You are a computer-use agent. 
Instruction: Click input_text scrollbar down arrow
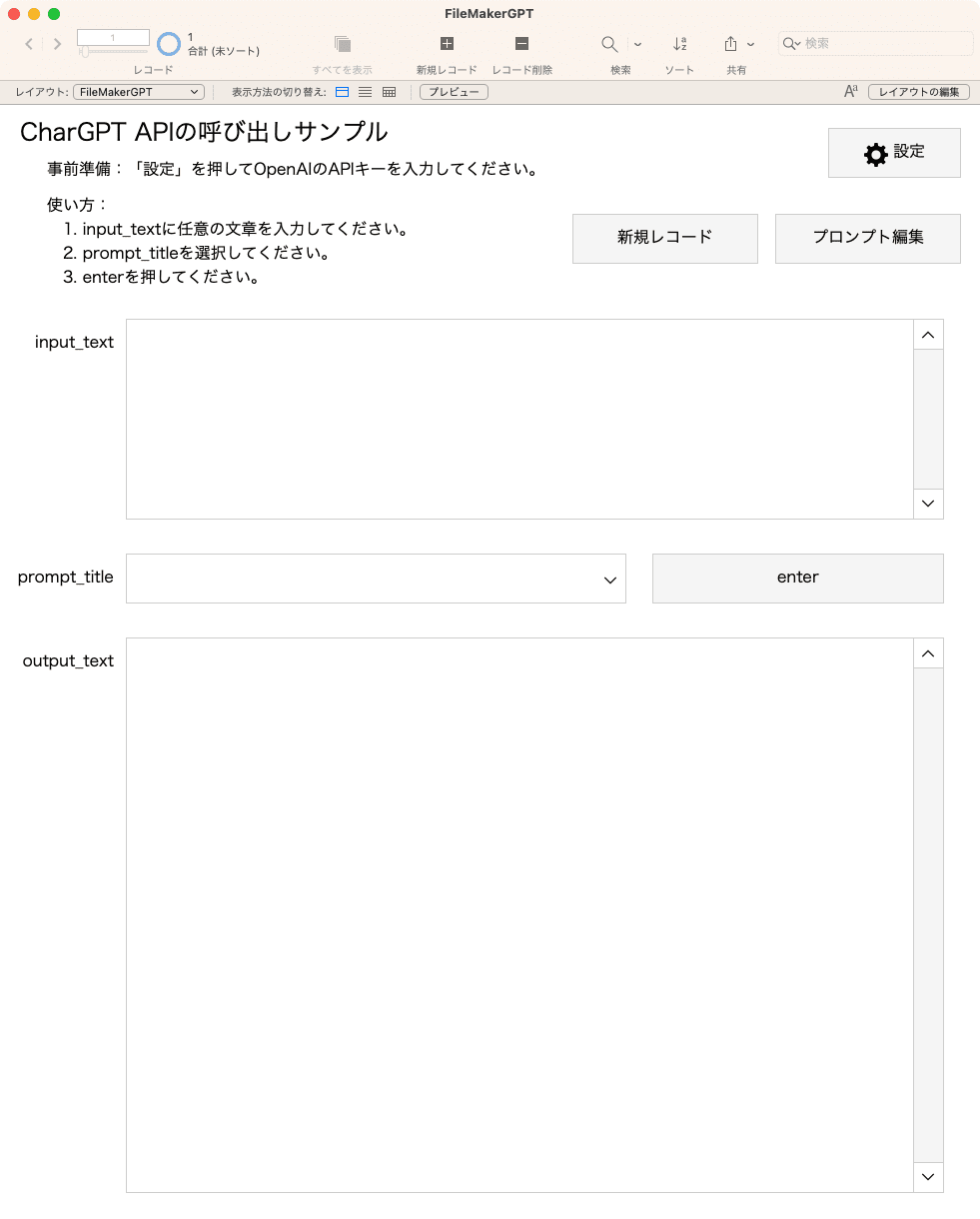[928, 504]
